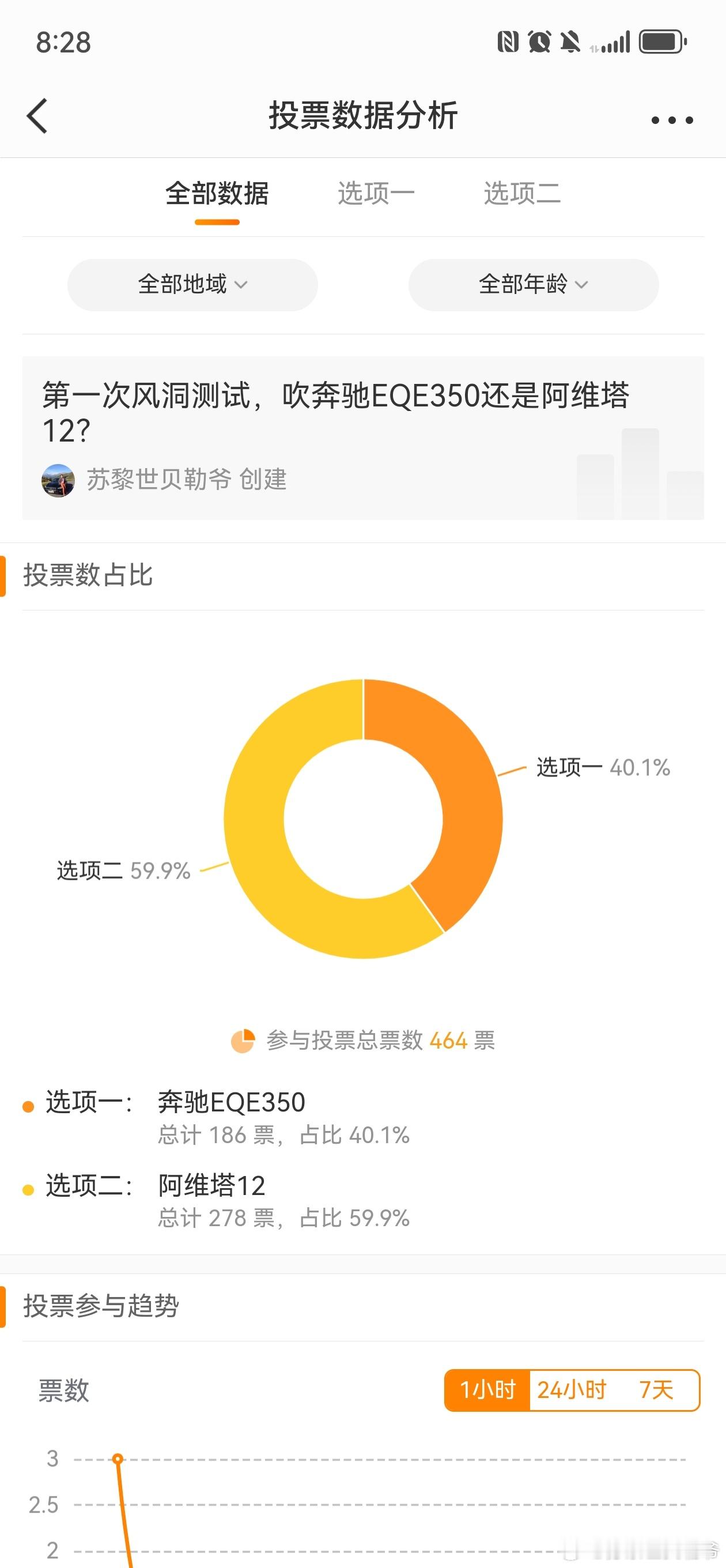This screenshot has height=1568, width=726.
Task: Switch trend range to 7天
Action: (x=656, y=1390)
